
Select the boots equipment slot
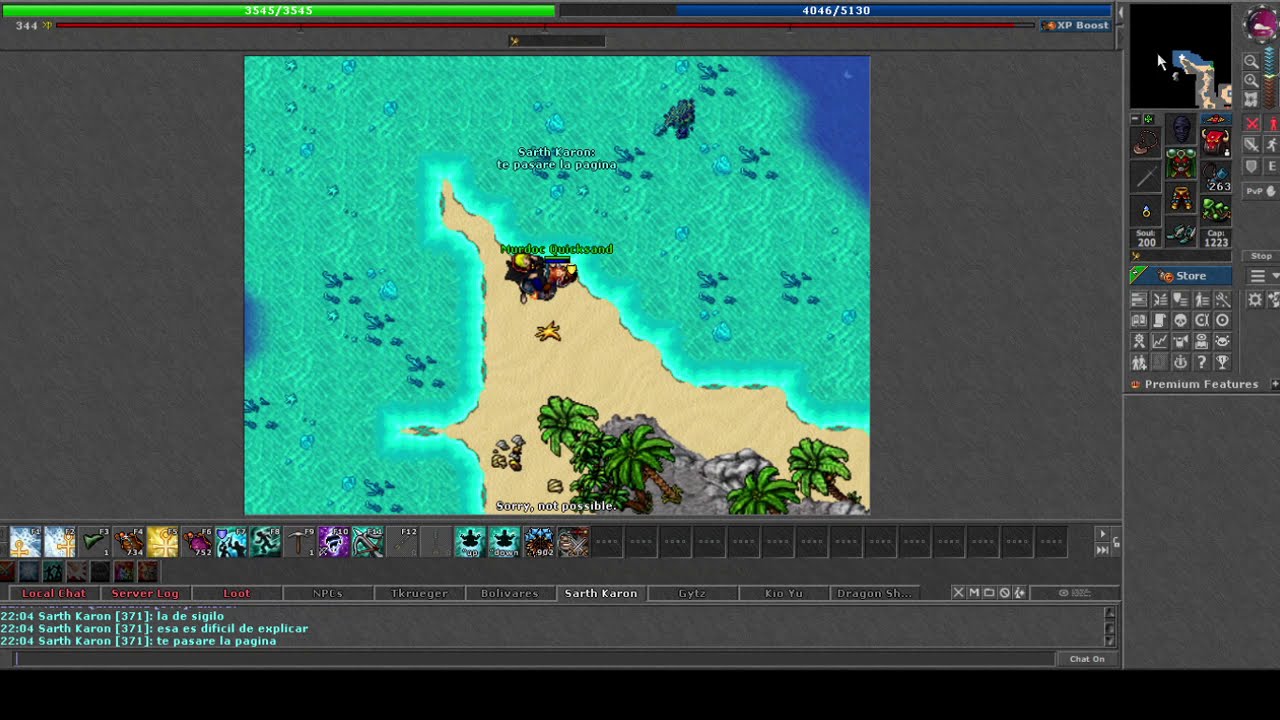tap(1181, 232)
